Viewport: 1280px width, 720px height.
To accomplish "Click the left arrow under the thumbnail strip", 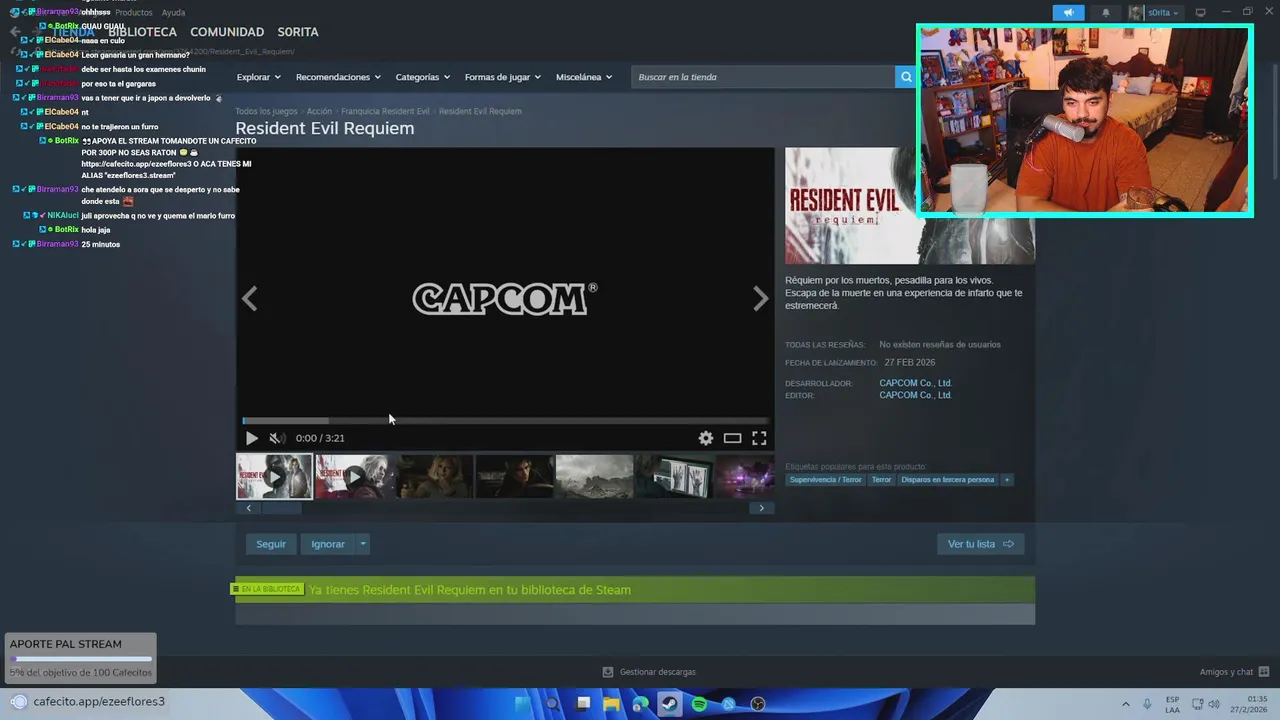I will point(249,508).
